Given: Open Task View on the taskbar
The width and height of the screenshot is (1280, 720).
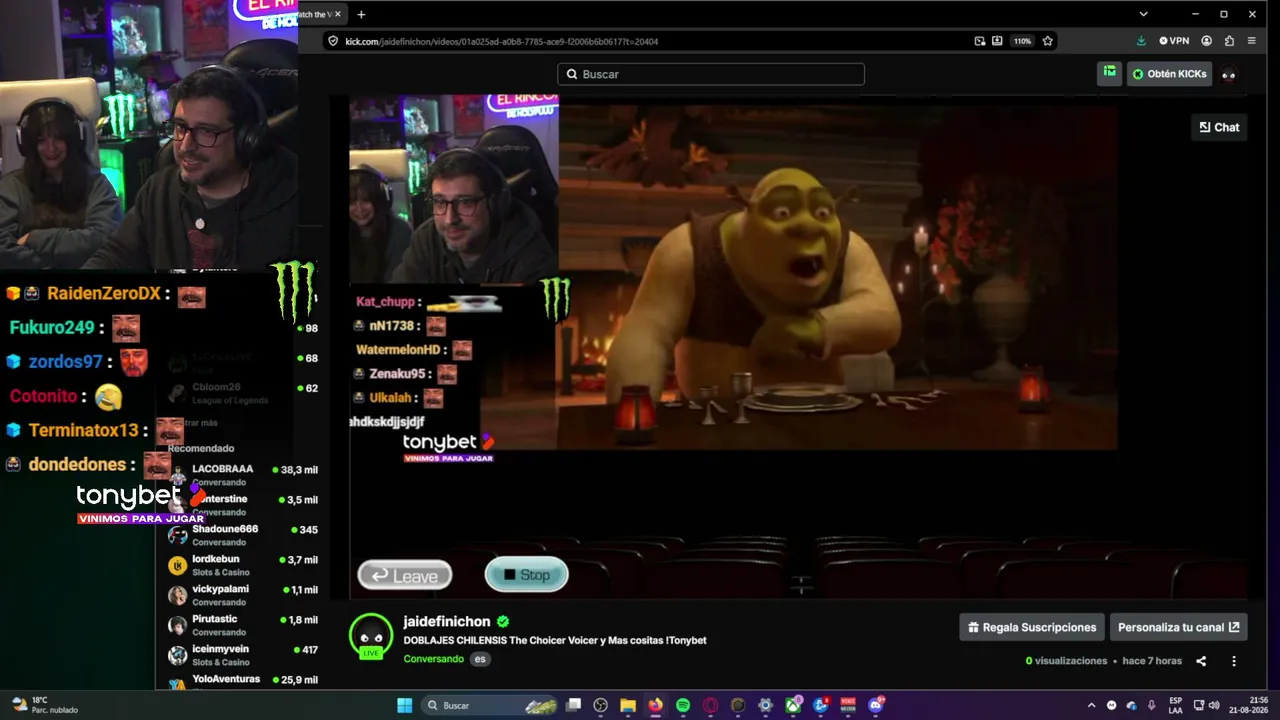Looking at the screenshot, I should [x=574, y=705].
